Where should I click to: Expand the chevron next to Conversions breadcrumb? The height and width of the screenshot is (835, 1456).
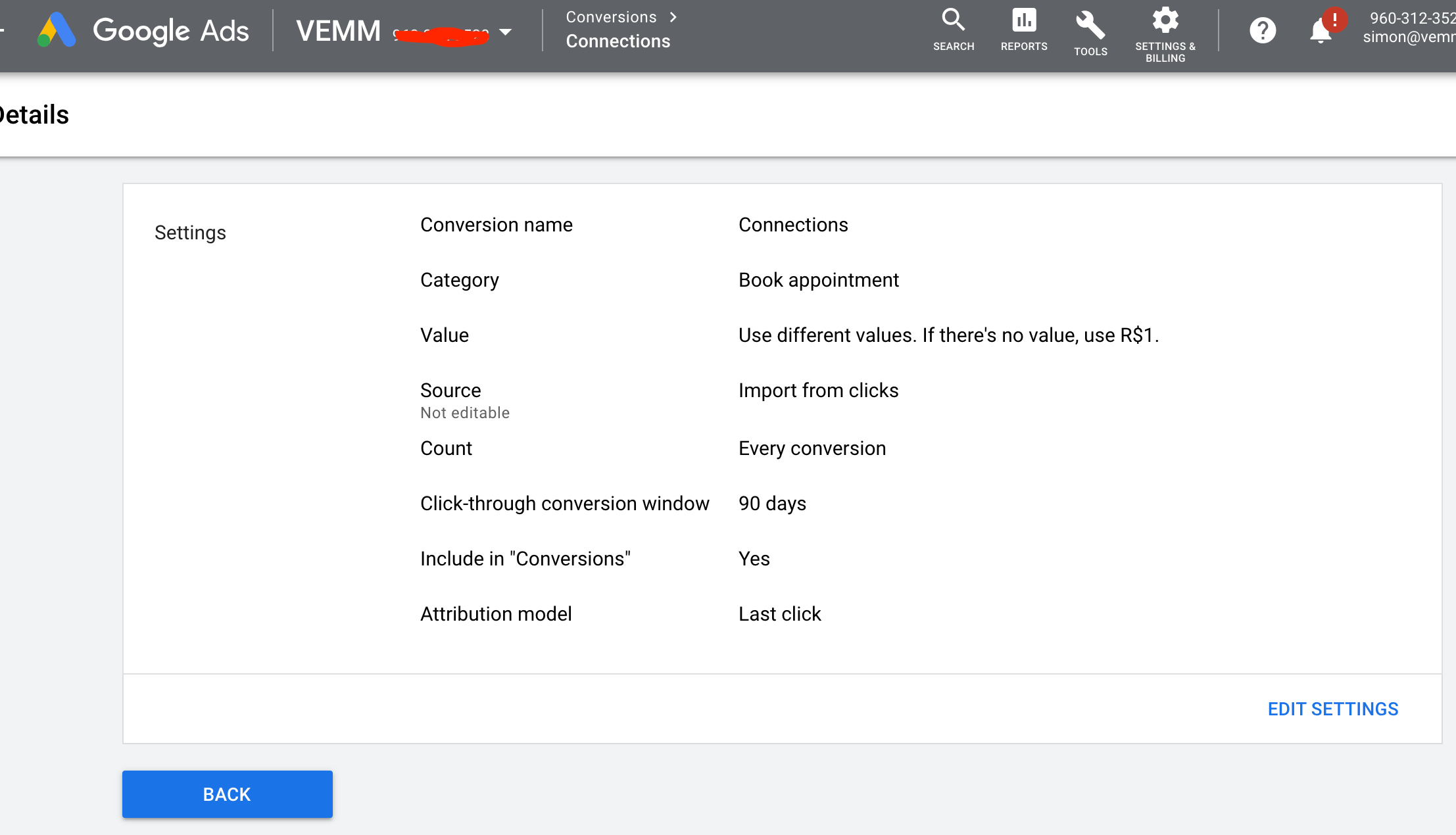pyautogui.click(x=673, y=17)
